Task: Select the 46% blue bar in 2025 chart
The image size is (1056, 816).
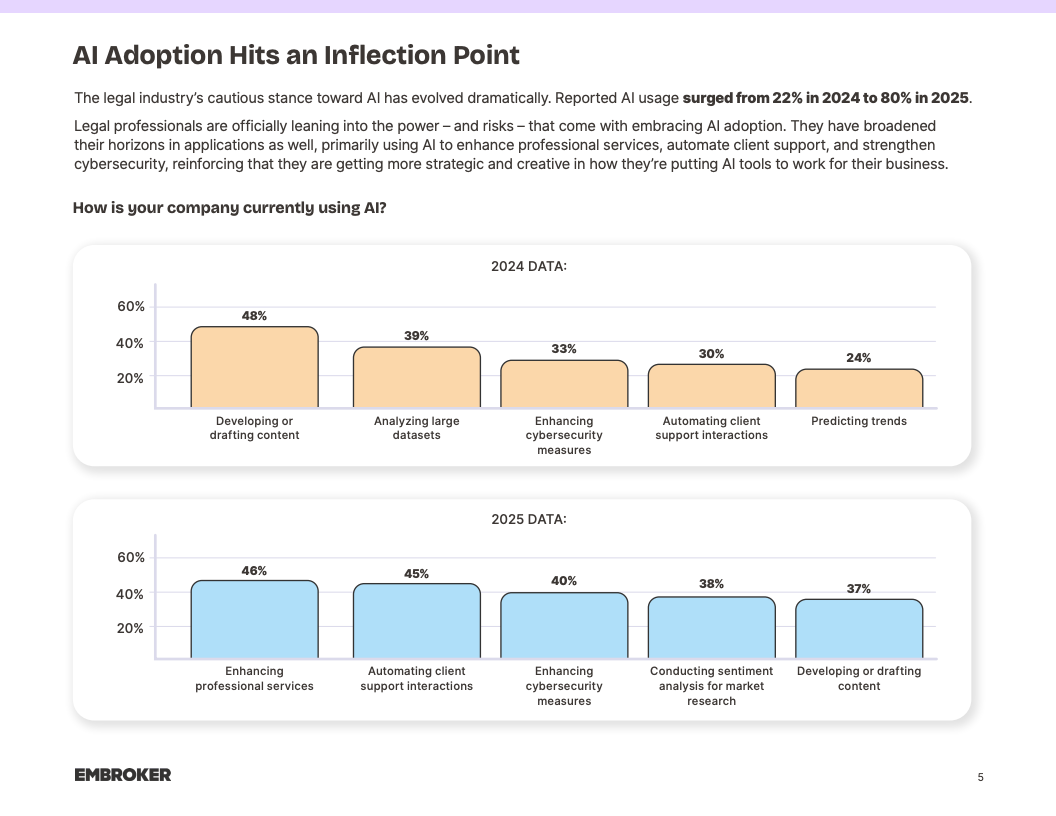Action: tap(254, 619)
